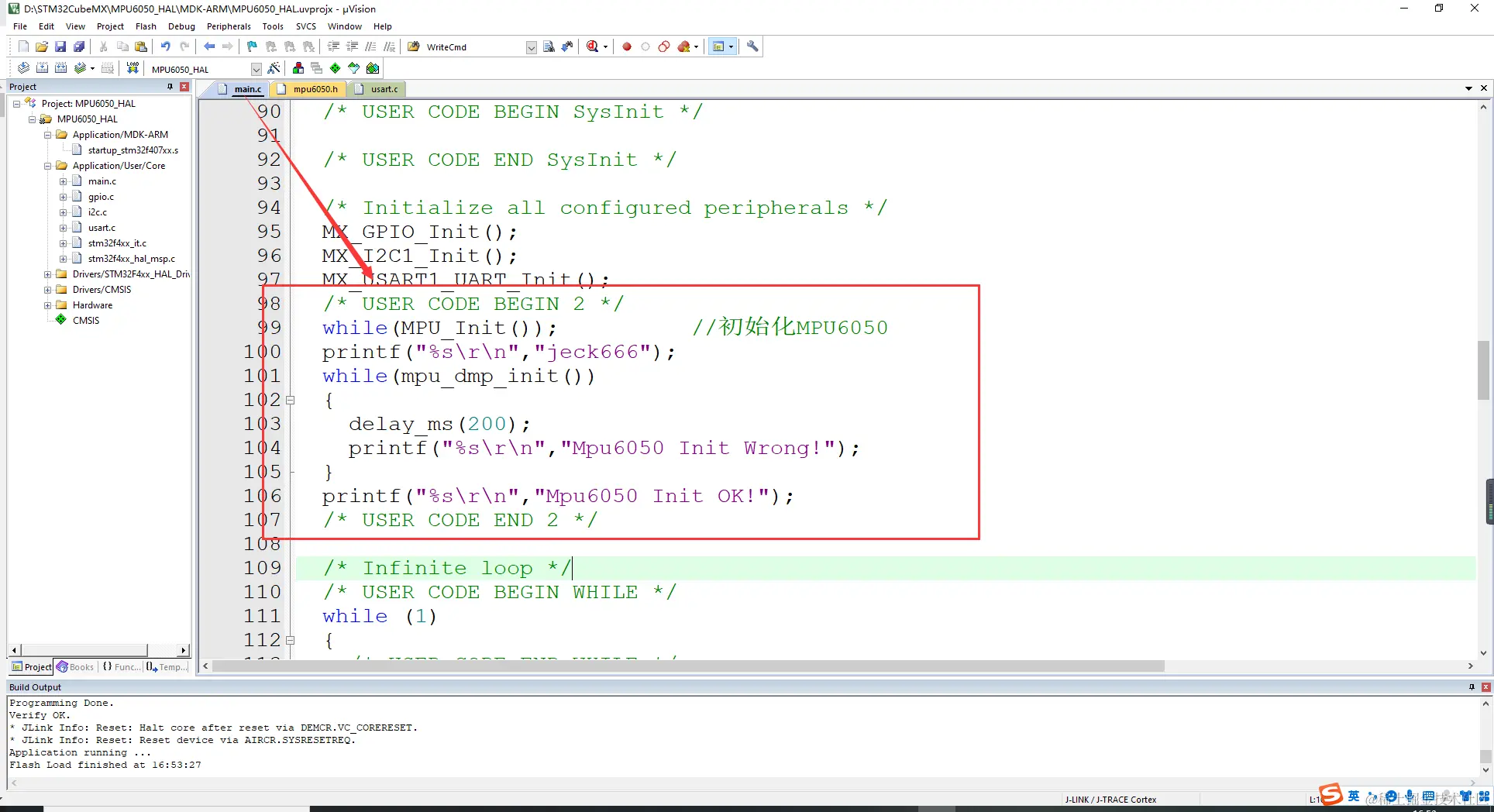Download code to flash with LOAD icon

[x=133, y=68]
